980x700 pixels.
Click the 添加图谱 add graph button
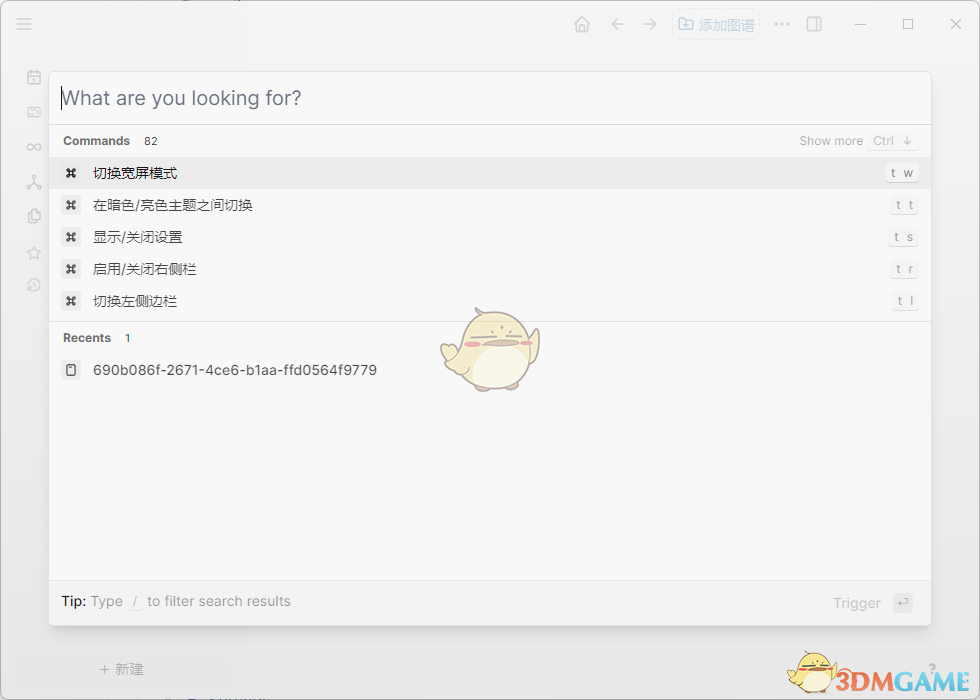pyautogui.click(x=716, y=23)
